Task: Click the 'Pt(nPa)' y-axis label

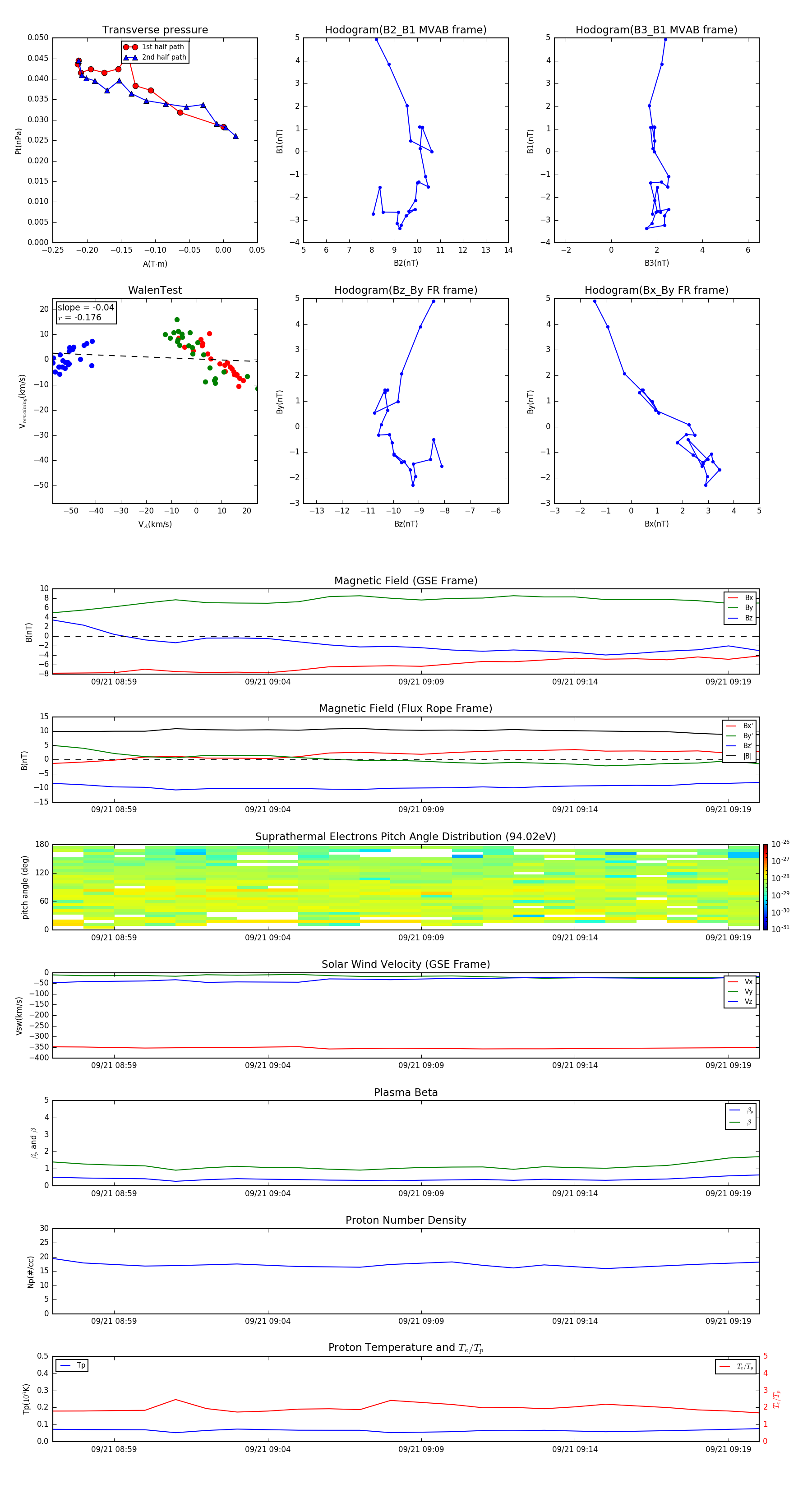Action: (18, 140)
